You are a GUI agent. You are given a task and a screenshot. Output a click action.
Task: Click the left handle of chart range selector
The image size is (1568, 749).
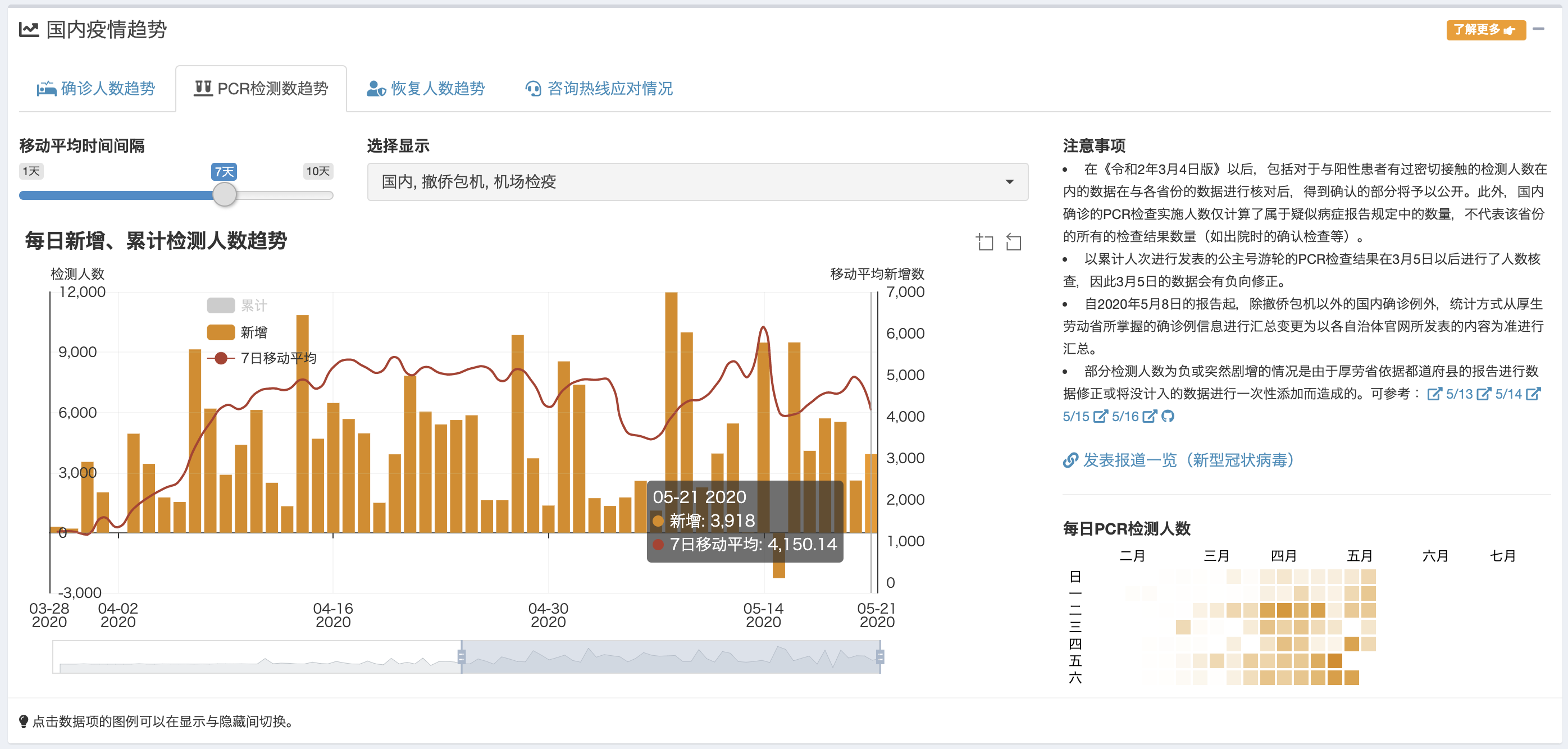[462, 656]
